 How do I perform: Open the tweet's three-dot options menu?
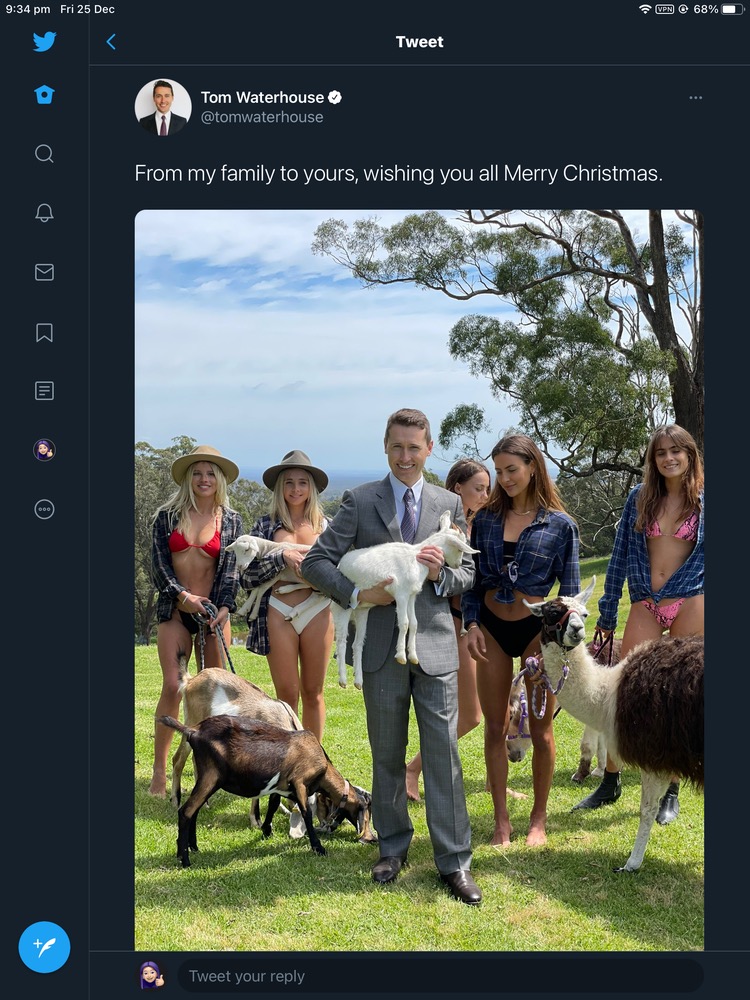click(695, 98)
